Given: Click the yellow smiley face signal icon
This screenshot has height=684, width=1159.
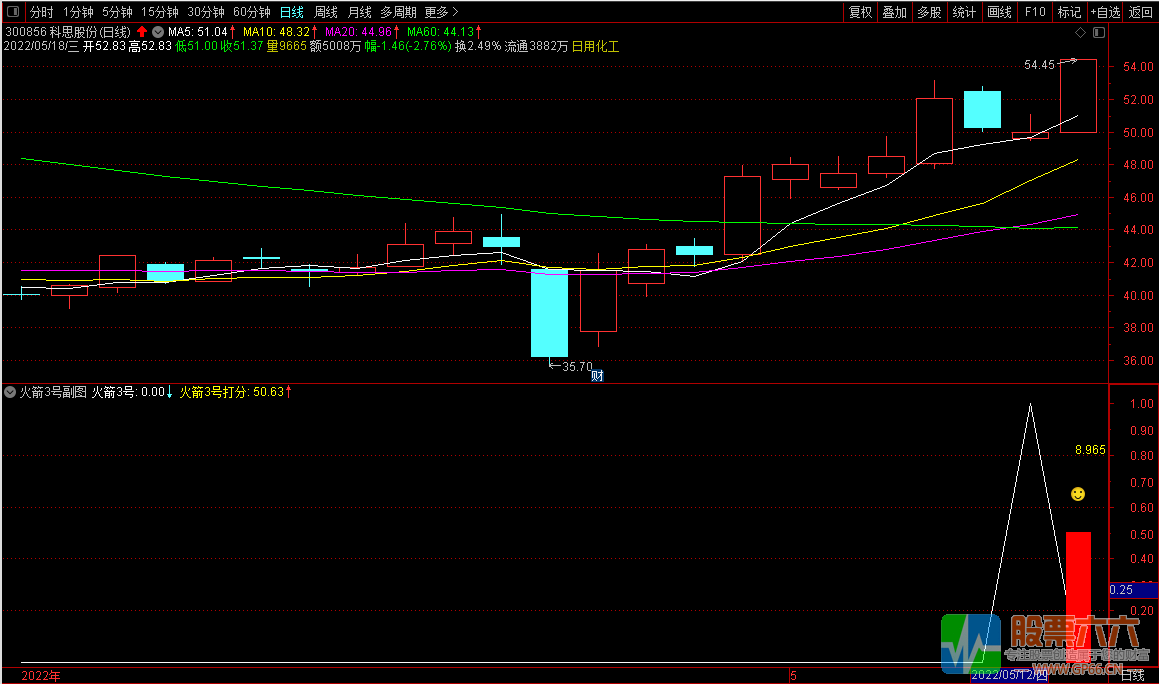Looking at the screenshot, I should pyautogui.click(x=1078, y=494).
